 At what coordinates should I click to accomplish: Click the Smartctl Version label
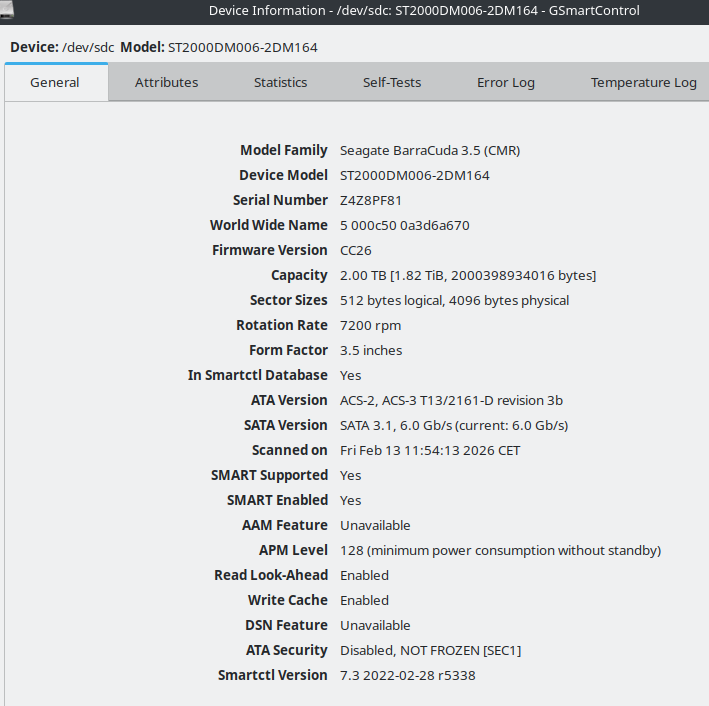click(272, 675)
